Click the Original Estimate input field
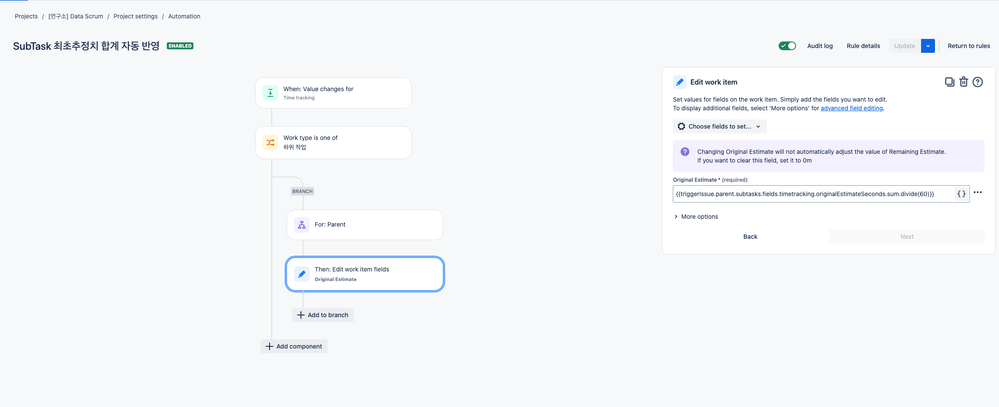 point(814,194)
